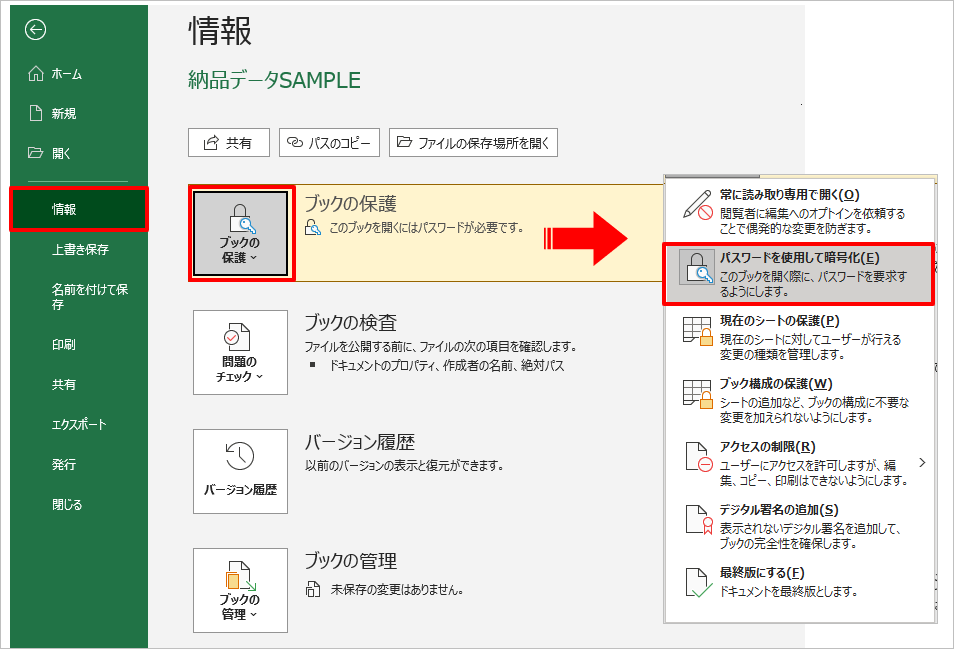Select 新規 in the sidebar
954x649 pixels.
point(79,113)
